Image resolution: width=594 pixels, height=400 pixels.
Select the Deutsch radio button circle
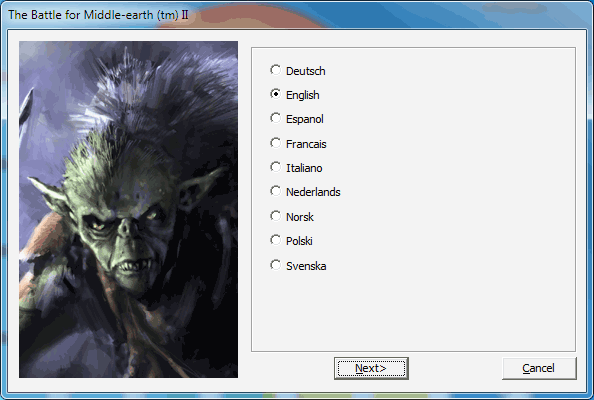pos(275,70)
